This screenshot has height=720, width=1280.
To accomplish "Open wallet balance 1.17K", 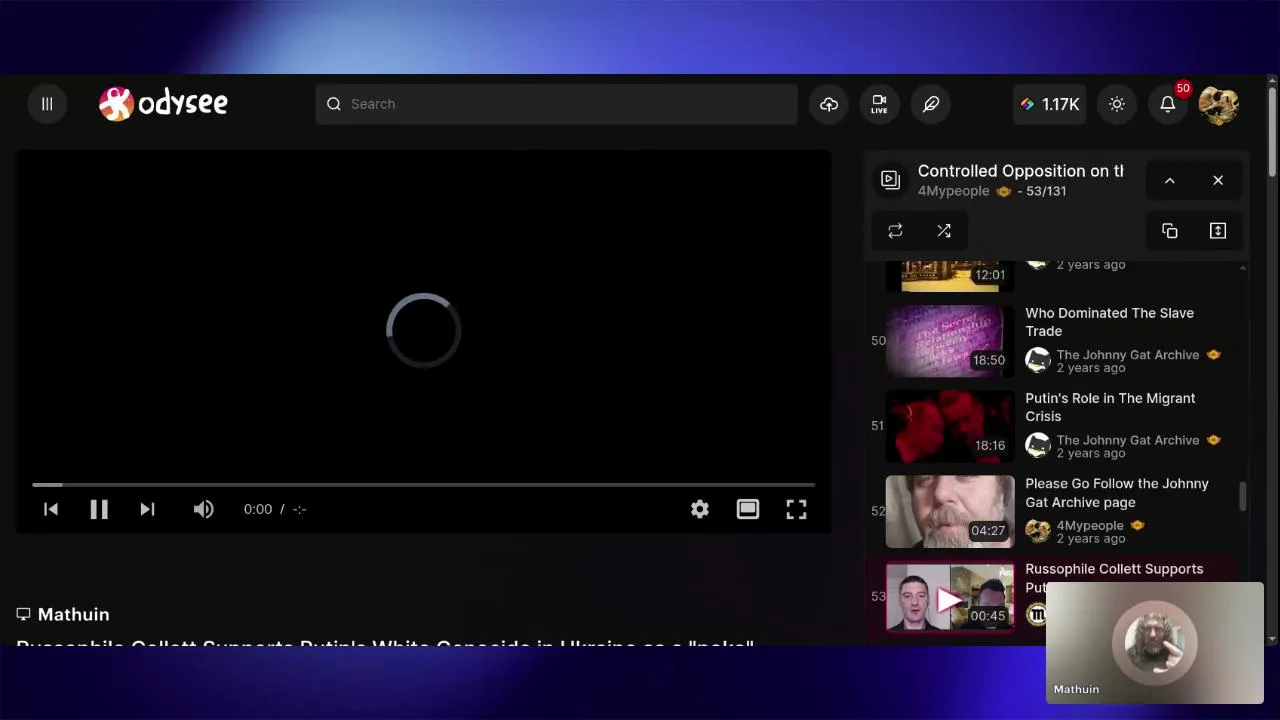I will [1049, 104].
